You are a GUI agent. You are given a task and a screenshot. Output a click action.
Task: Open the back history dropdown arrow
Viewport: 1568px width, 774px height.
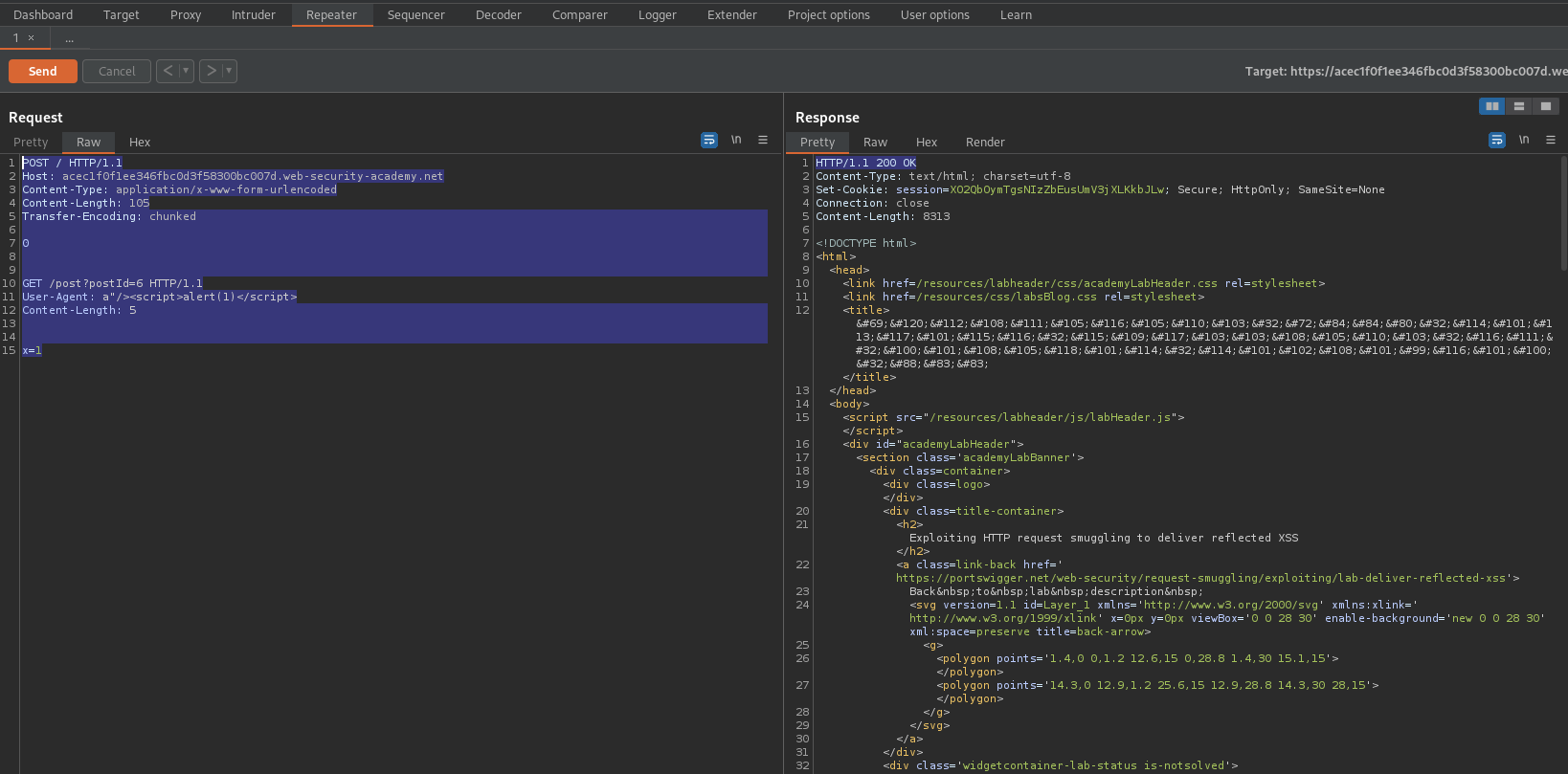[x=187, y=71]
